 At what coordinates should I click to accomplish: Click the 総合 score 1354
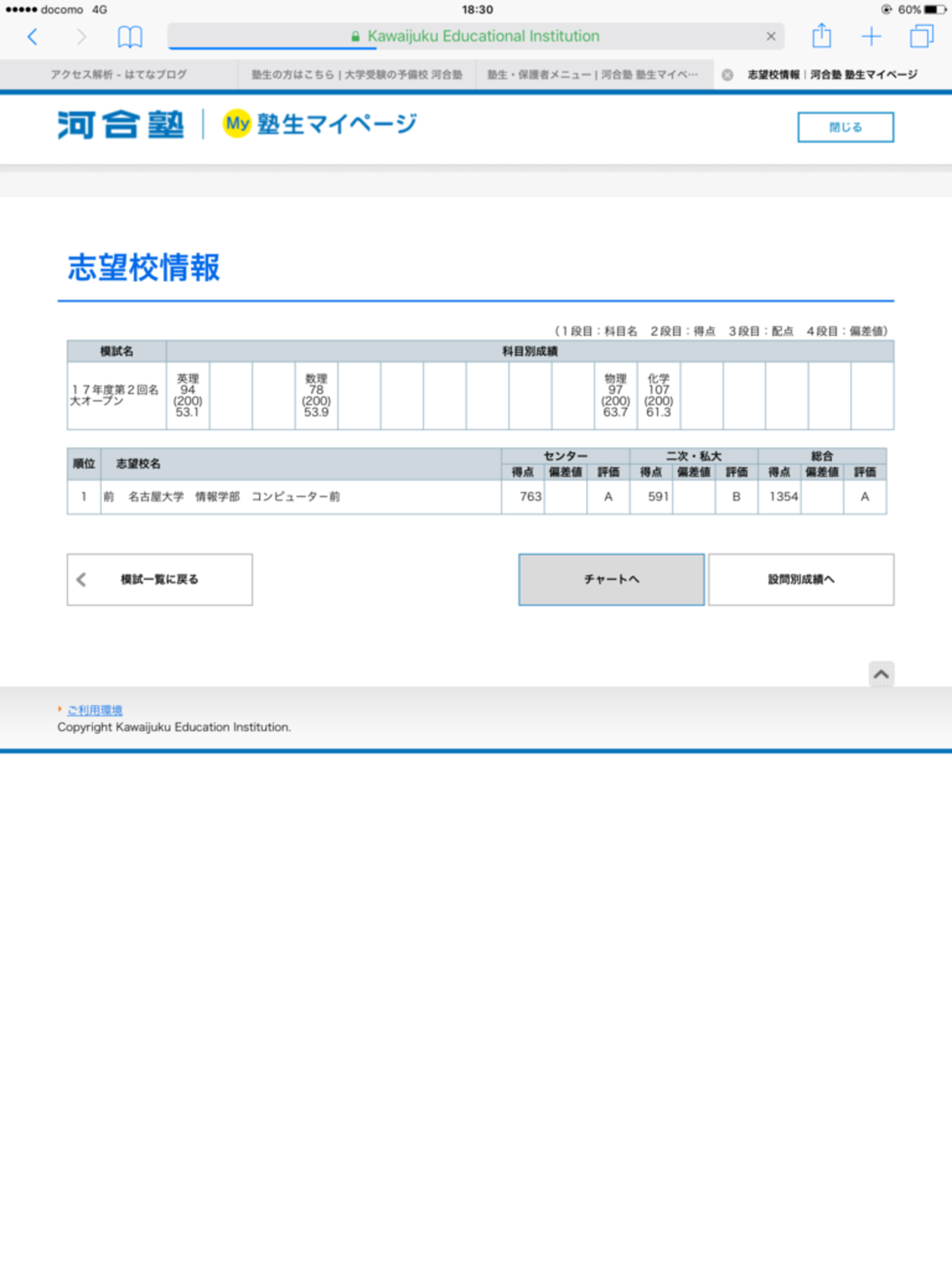[x=783, y=496]
